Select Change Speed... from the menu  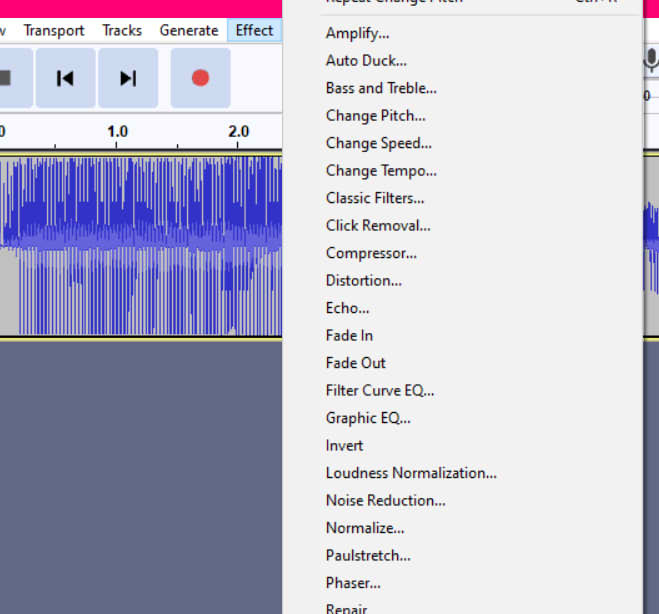pos(462,143)
